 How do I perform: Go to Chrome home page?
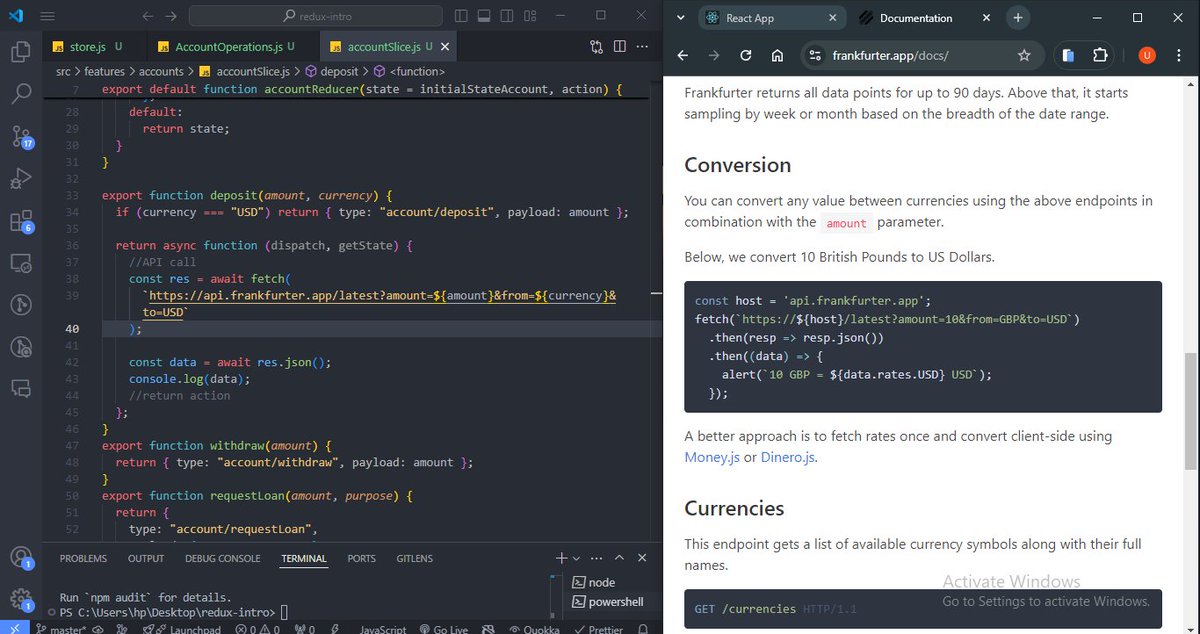click(777, 56)
